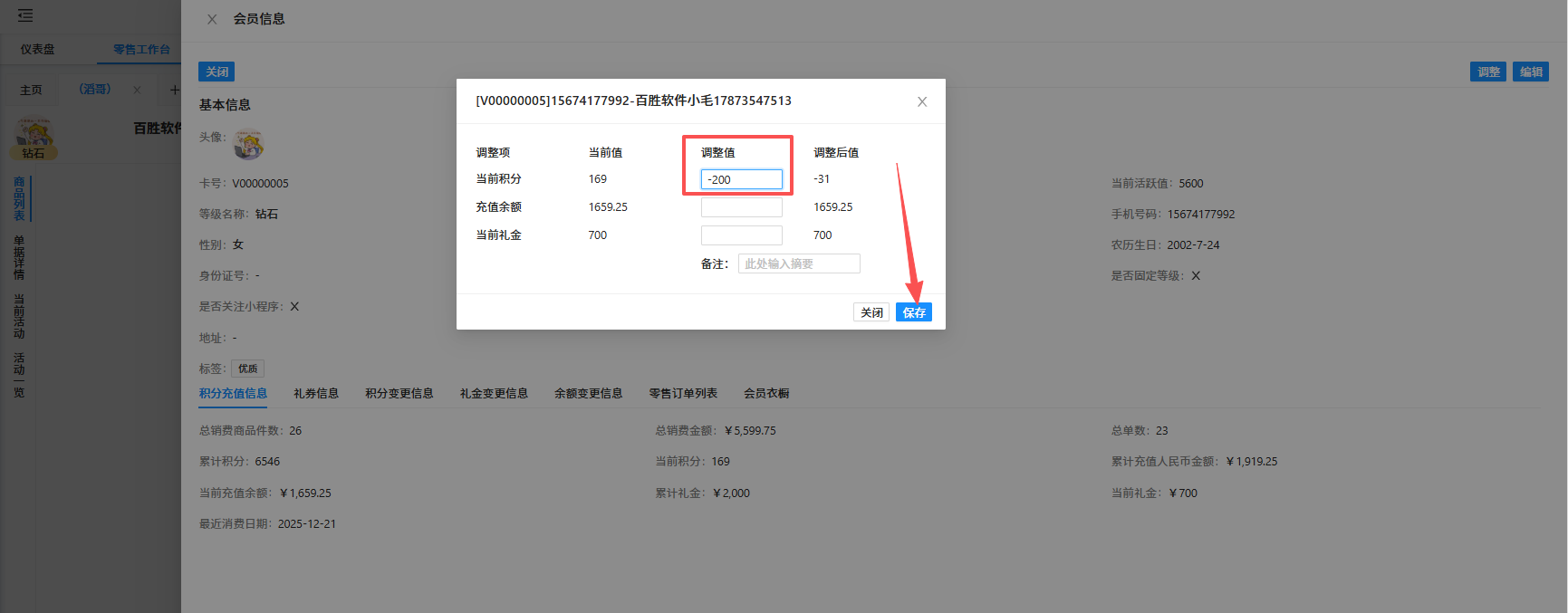Focus the 充值余额 adjustment input
This screenshot has height=613, width=1568.
click(x=742, y=207)
